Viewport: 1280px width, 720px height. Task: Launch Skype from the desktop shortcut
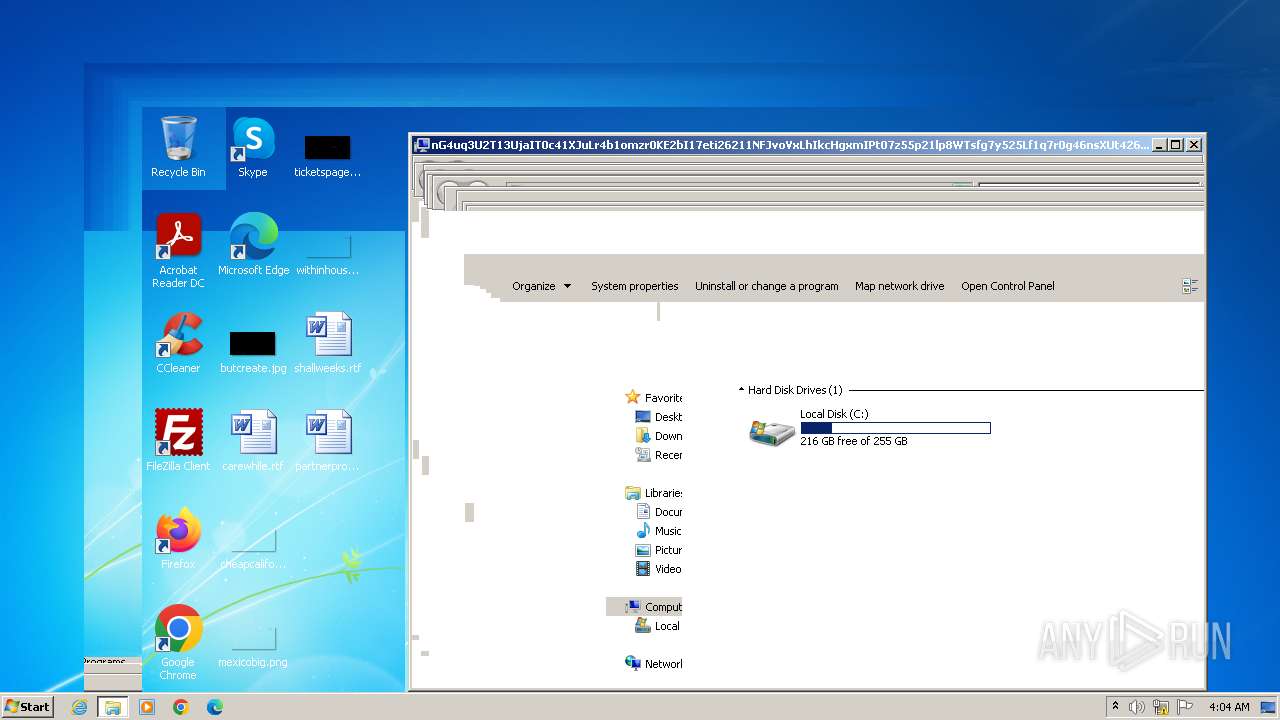[253, 147]
